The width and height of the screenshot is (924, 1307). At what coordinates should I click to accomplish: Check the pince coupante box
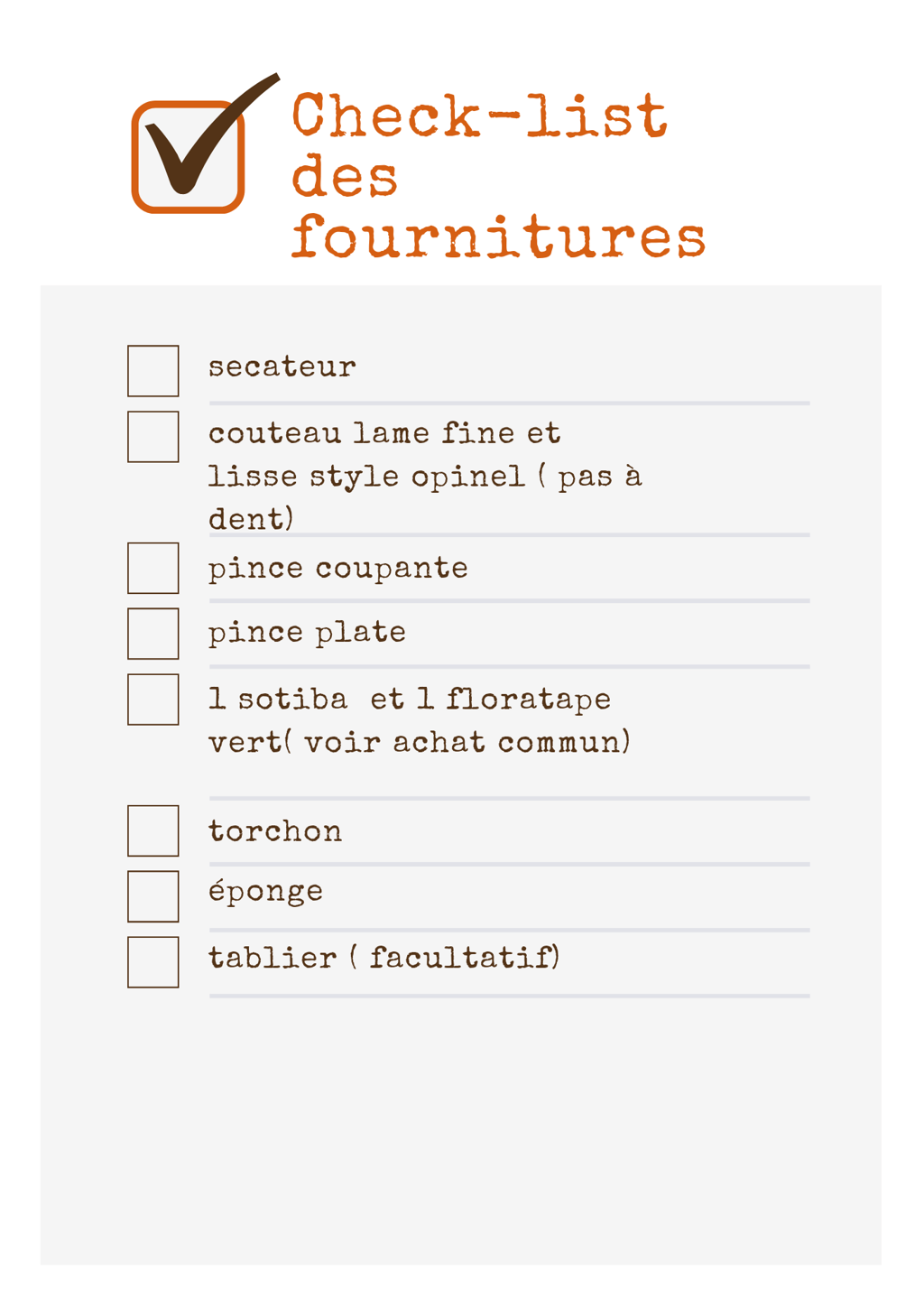(x=153, y=568)
